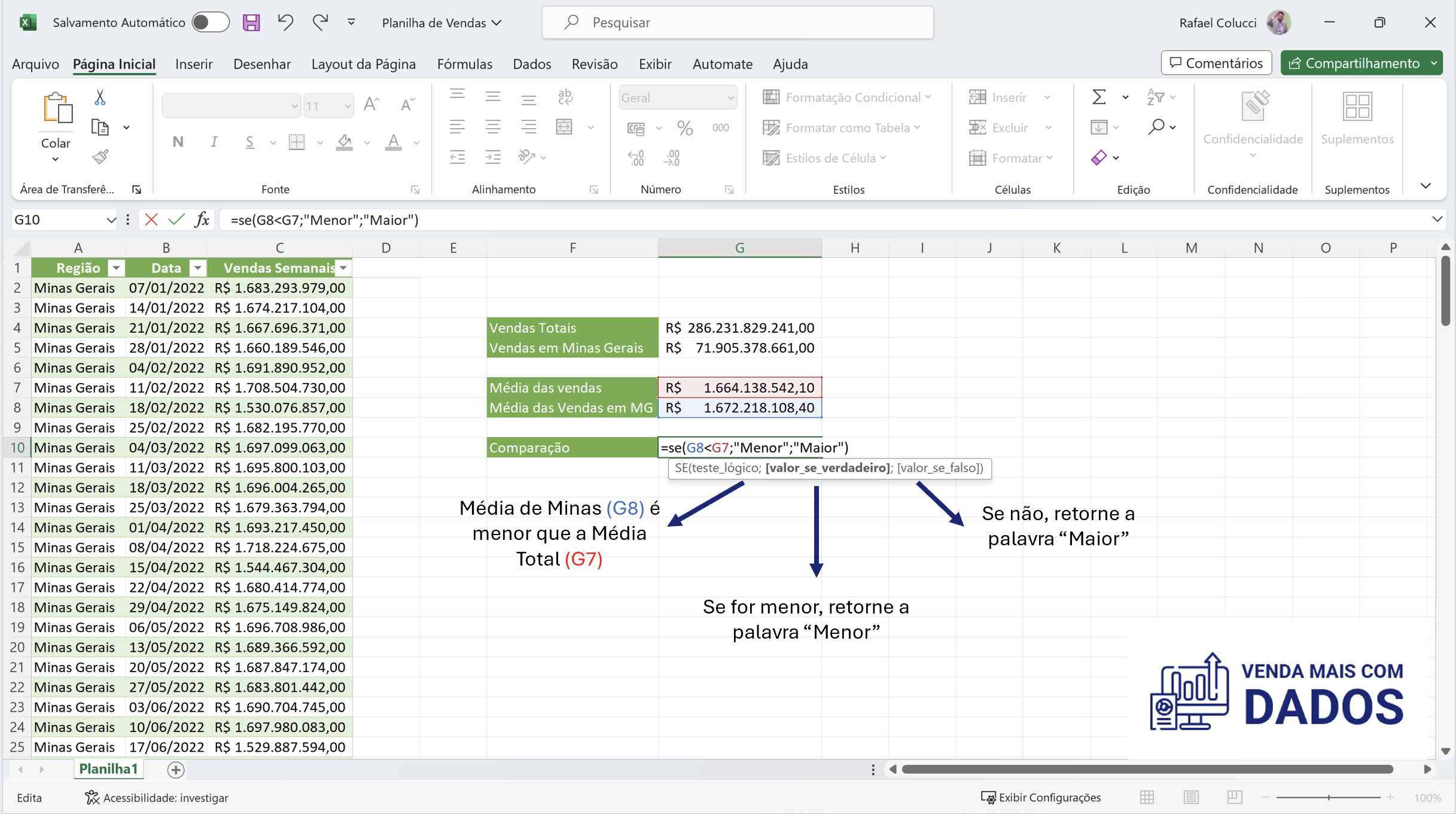Click the Find and Select magnifier
Viewport: 1456px width, 814px height.
(1156, 127)
